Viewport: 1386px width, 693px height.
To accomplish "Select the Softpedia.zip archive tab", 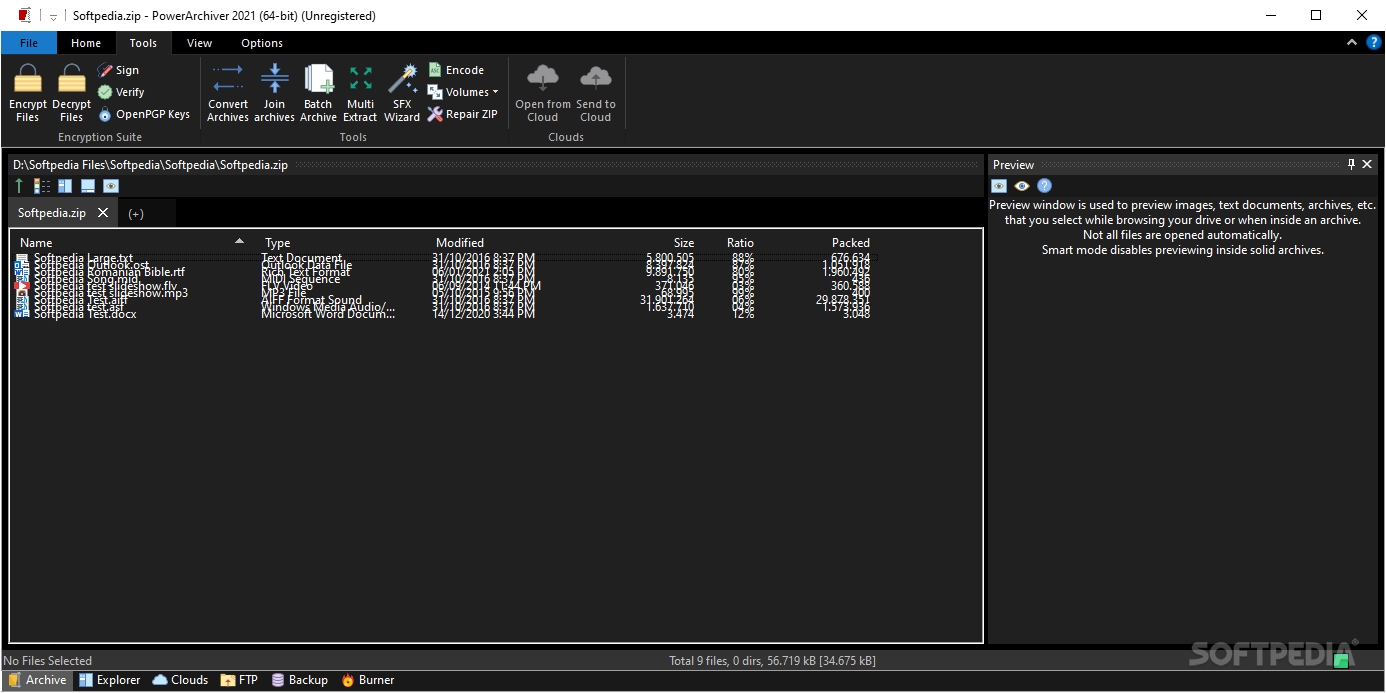I will tap(52, 213).
